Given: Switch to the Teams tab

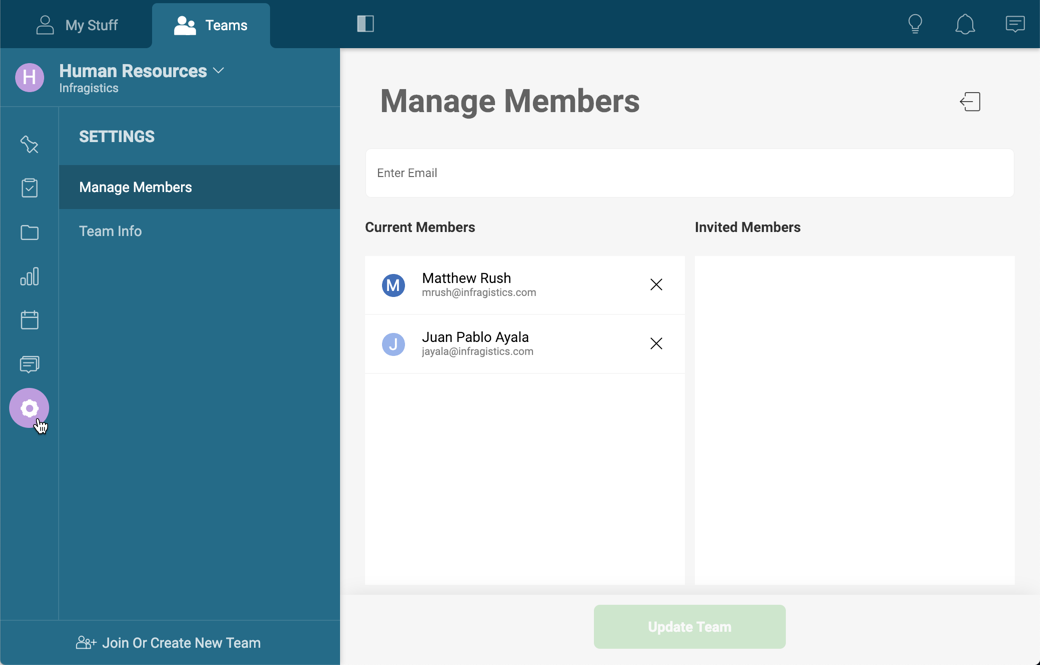Looking at the screenshot, I should (x=211, y=25).
